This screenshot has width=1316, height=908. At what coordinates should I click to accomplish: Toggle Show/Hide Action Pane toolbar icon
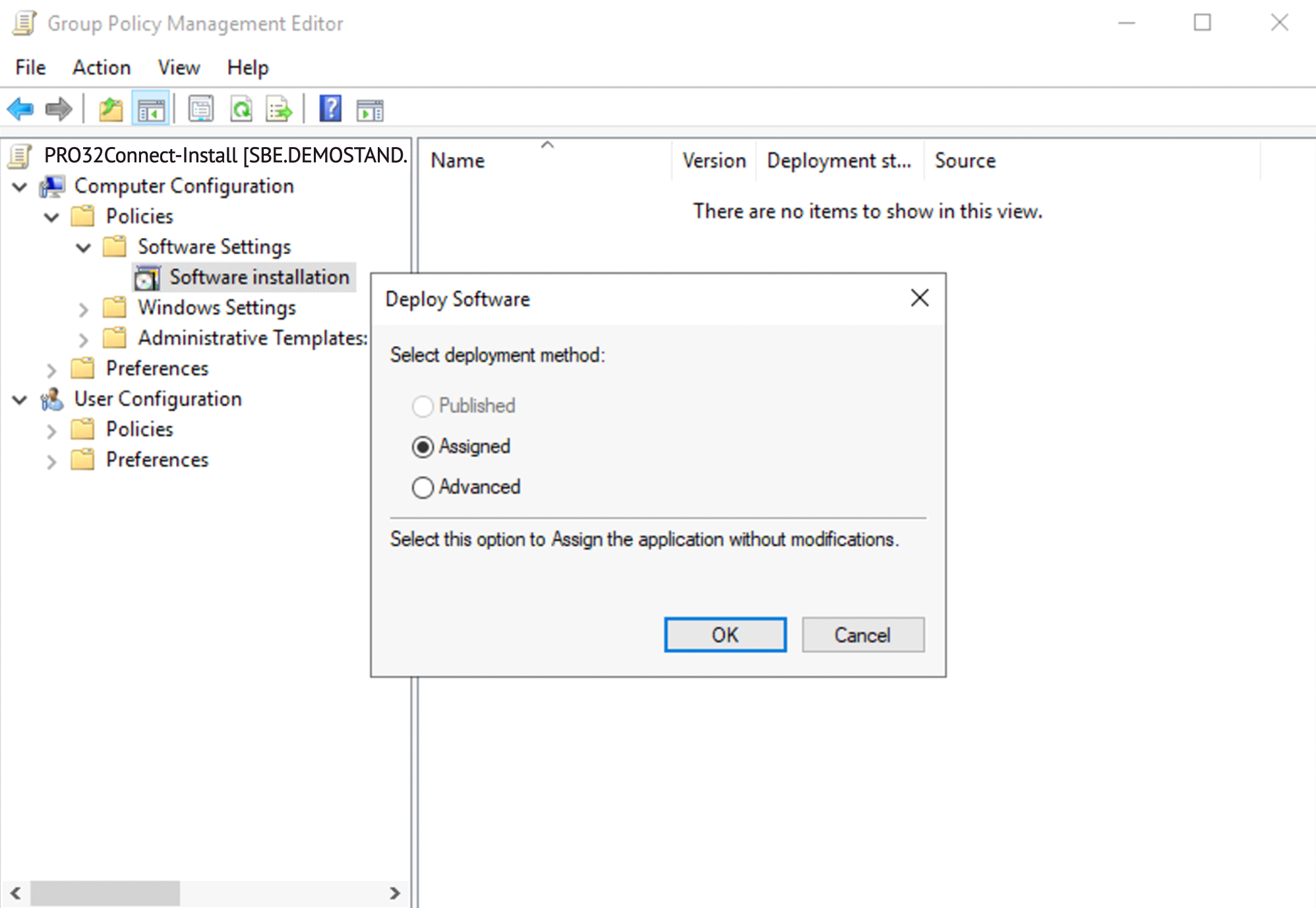[x=369, y=109]
